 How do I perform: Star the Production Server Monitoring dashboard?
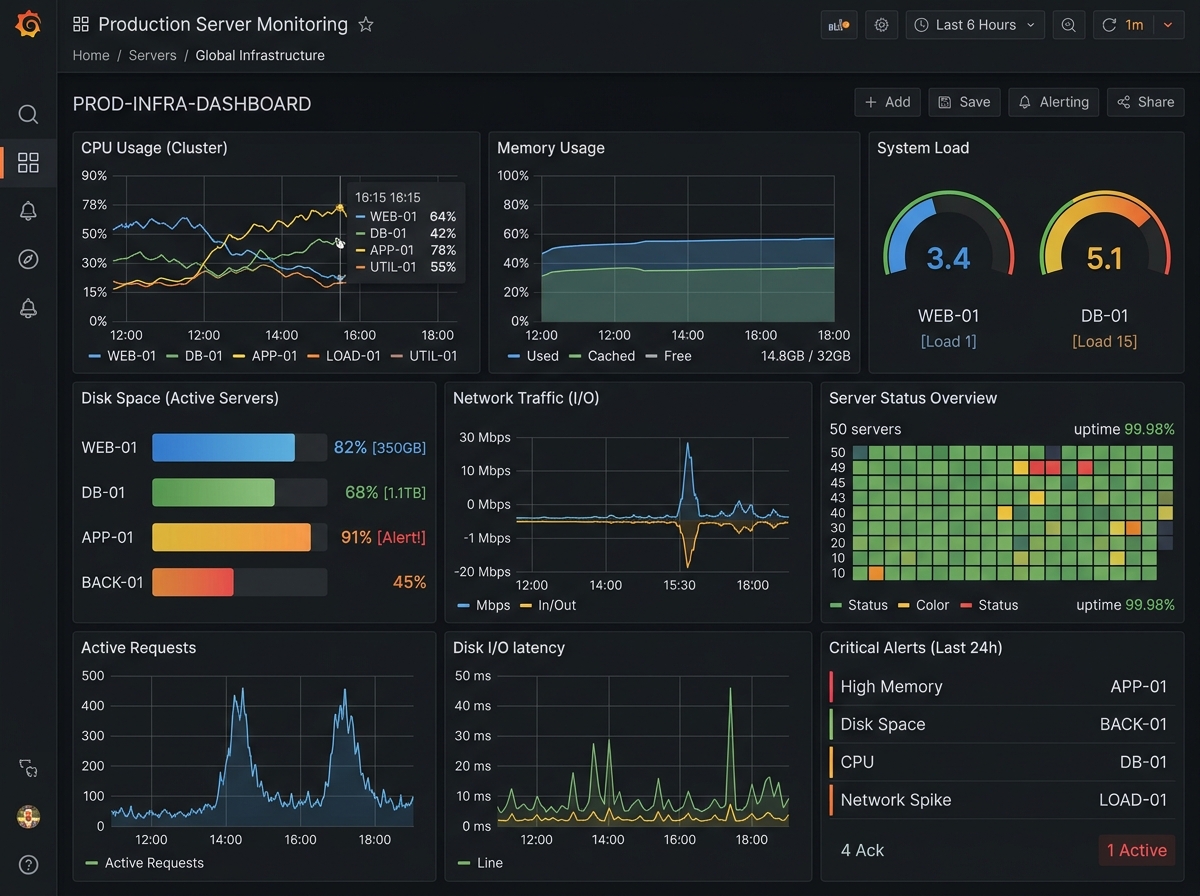coord(366,25)
